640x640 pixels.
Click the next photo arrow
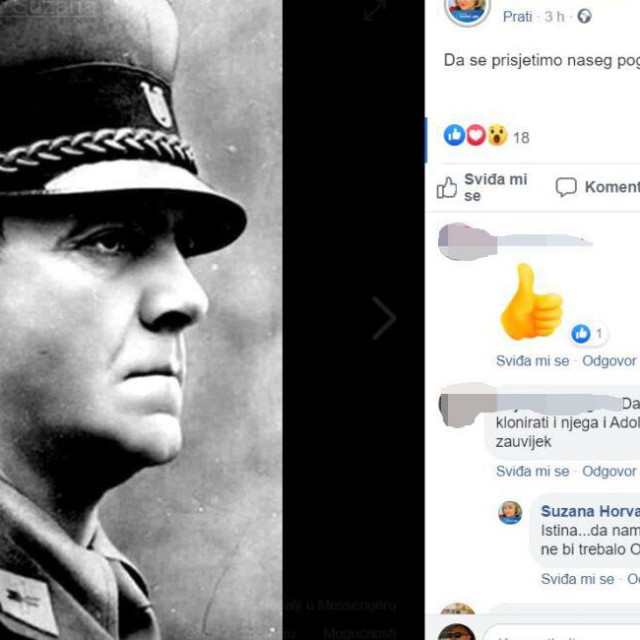tap(384, 319)
